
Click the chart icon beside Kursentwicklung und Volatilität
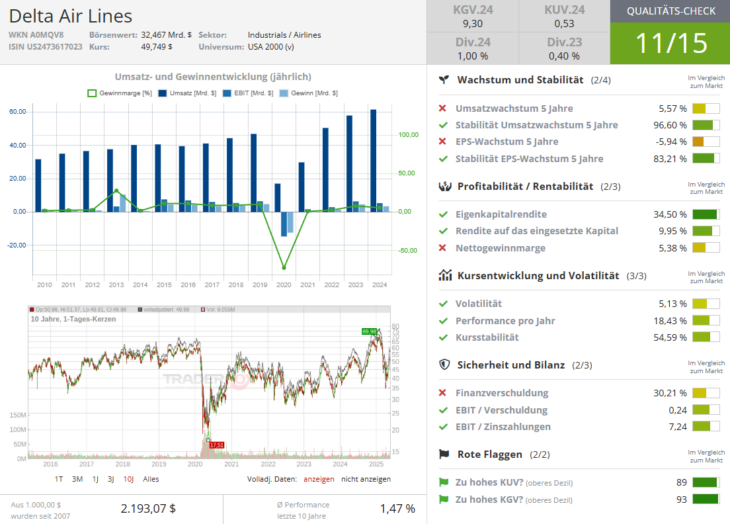click(445, 275)
